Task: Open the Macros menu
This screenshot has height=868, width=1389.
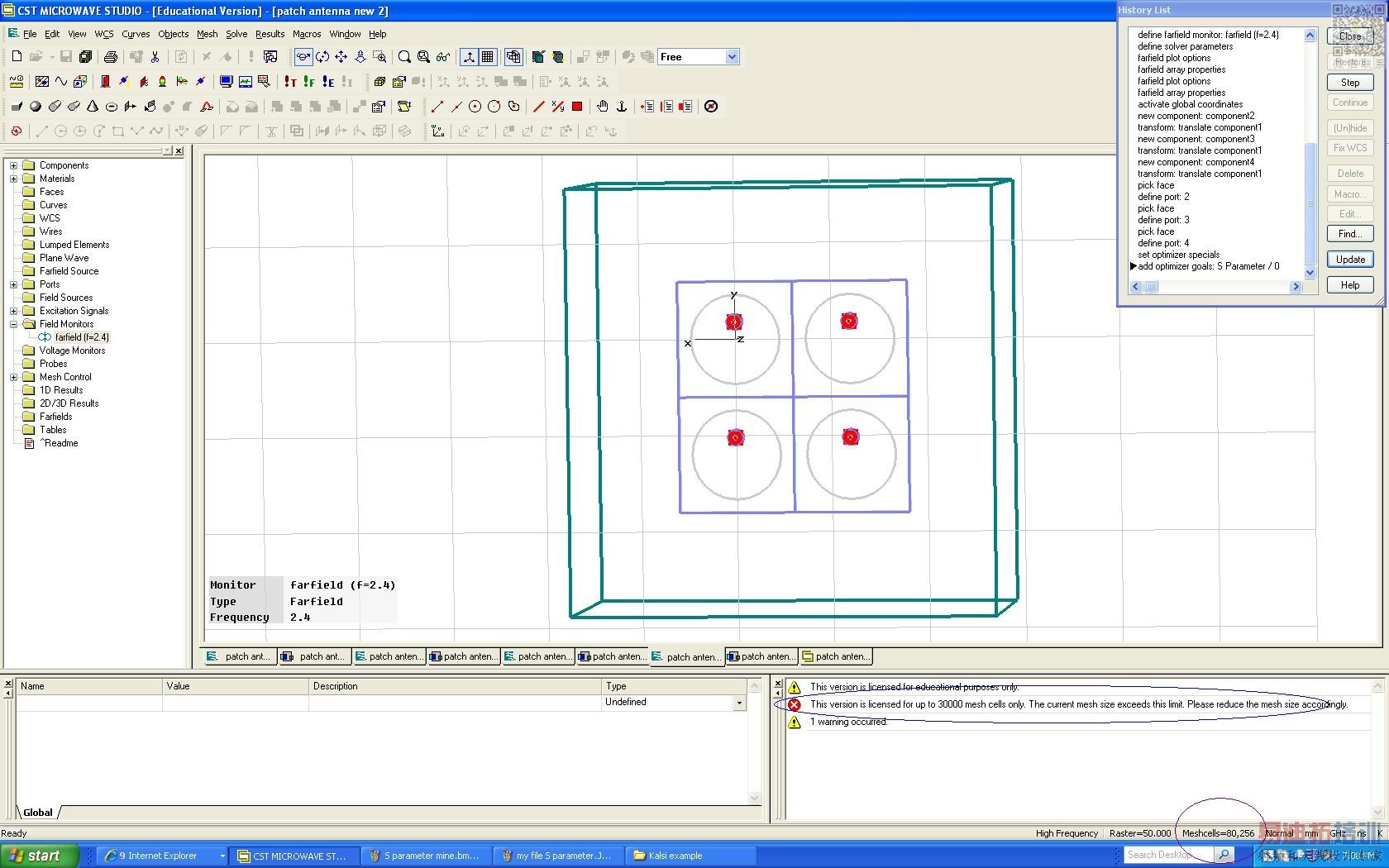Action: [306, 34]
